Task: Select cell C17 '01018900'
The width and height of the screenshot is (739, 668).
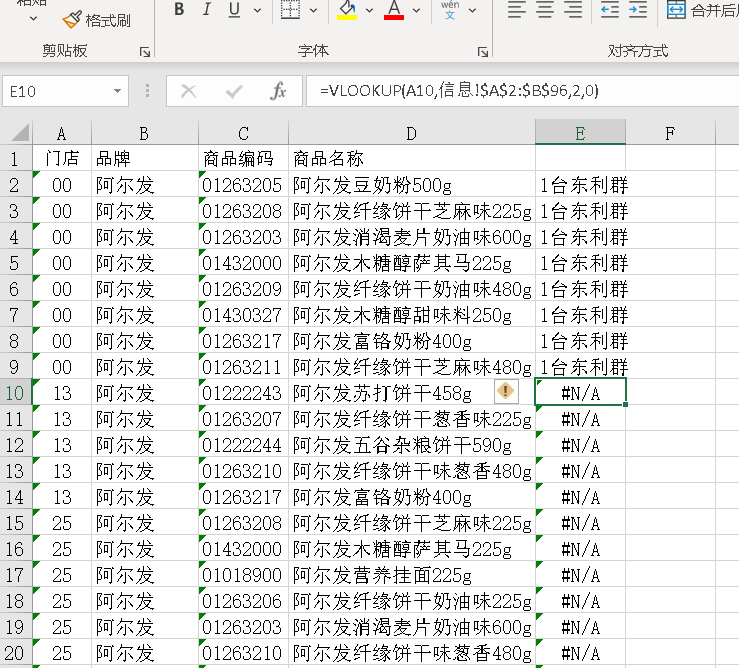Action: (243, 575)
